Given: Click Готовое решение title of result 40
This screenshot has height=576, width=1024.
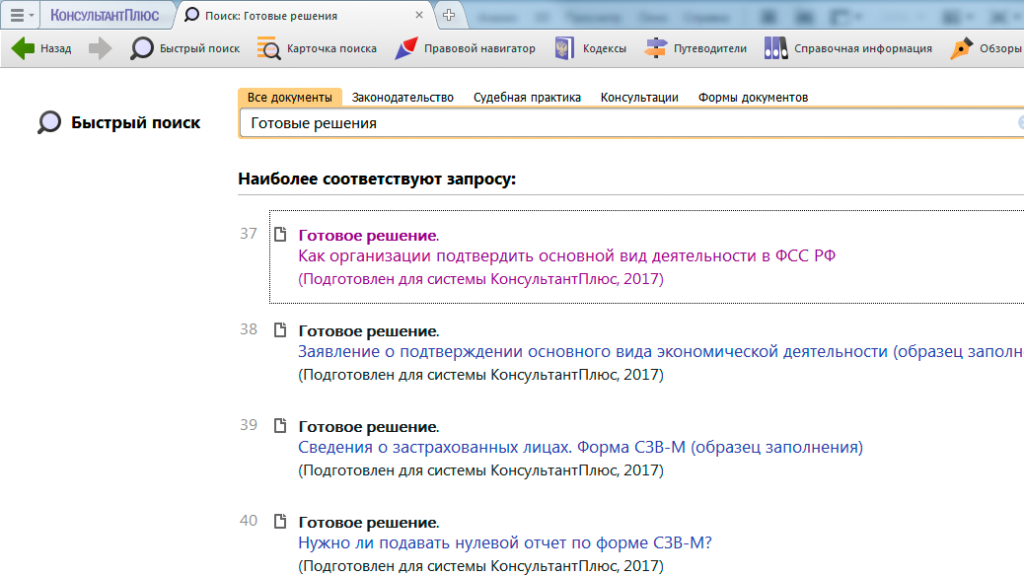Looking at the screenshot, I should coord(368,522).
